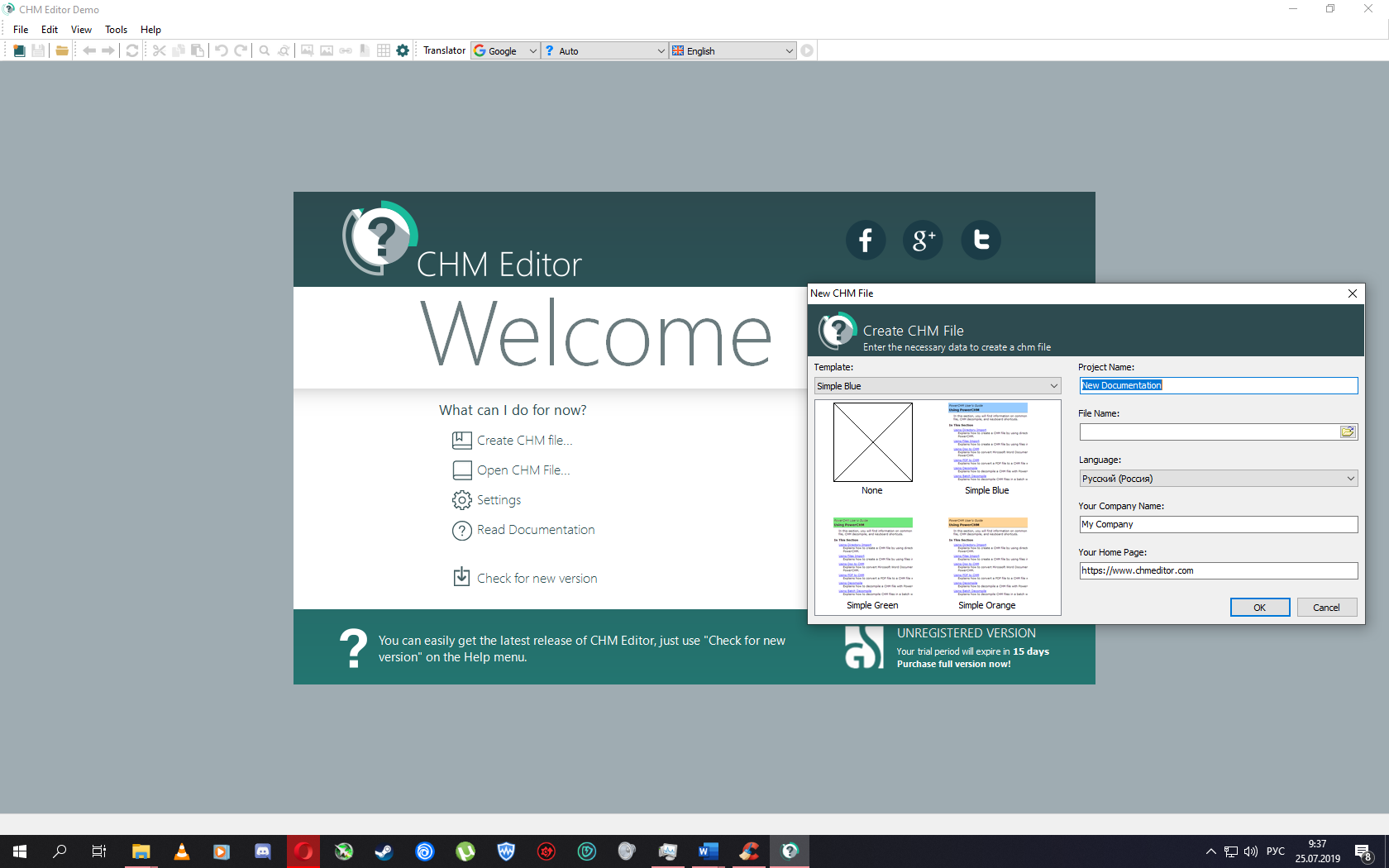Click the Forward arrow toolbar icon

tap(108, 50)
